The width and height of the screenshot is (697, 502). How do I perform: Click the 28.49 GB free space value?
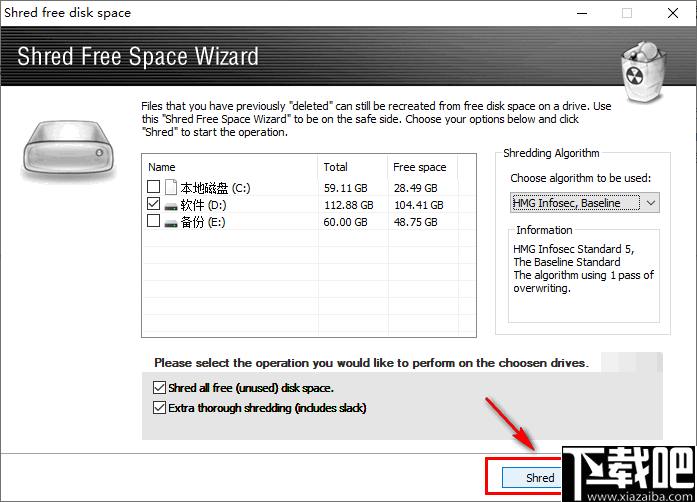pyautogui.click(x=416, y=188)
